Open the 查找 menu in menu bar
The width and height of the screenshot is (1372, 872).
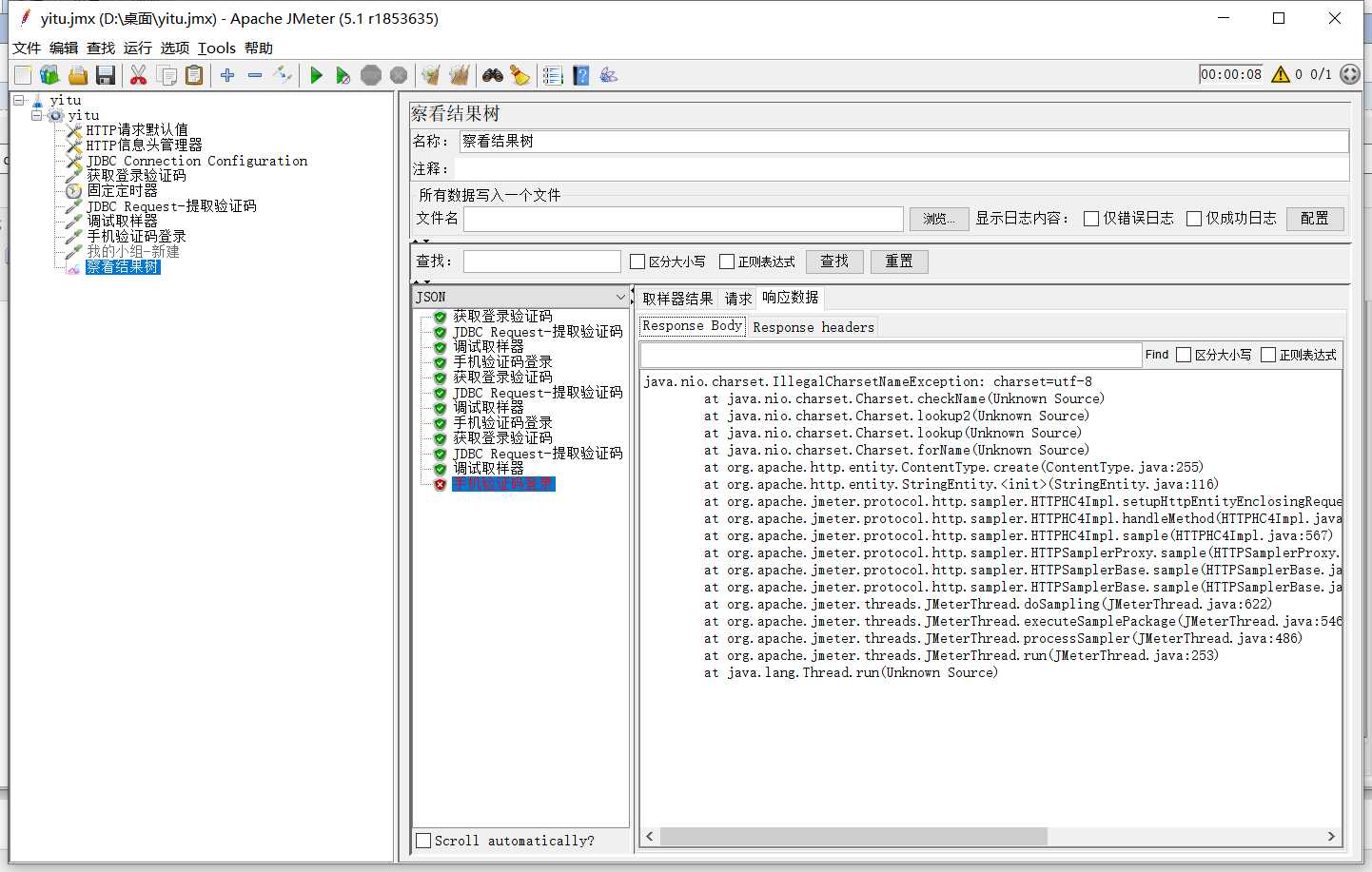click(101, 48)
